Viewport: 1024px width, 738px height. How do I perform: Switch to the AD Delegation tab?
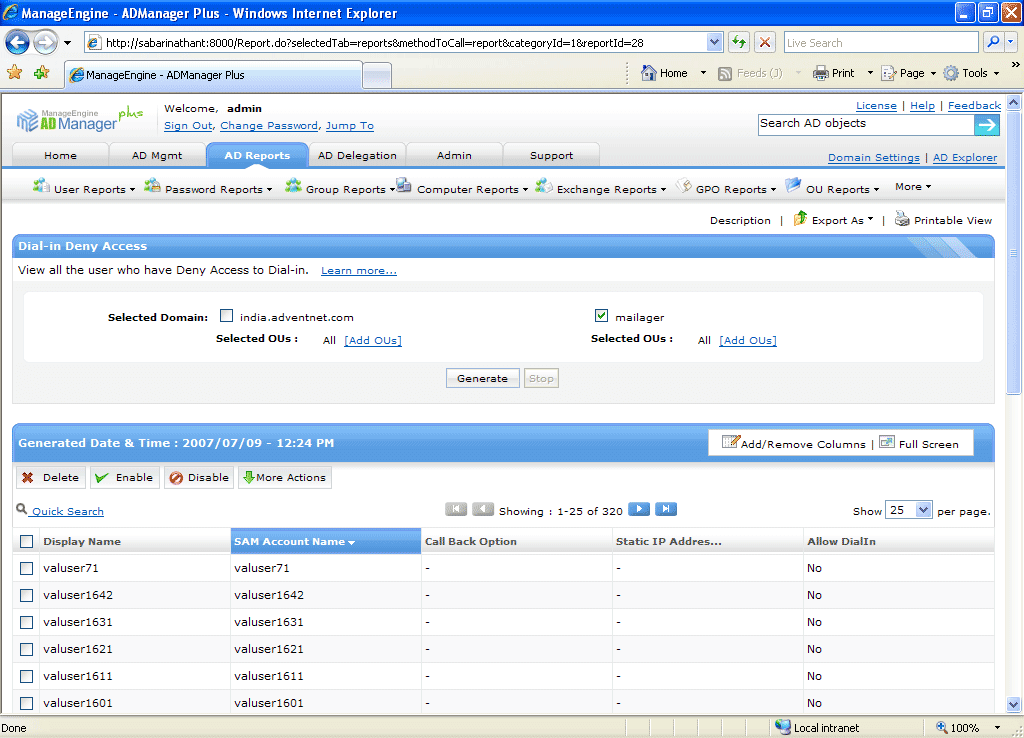point(357,155)
